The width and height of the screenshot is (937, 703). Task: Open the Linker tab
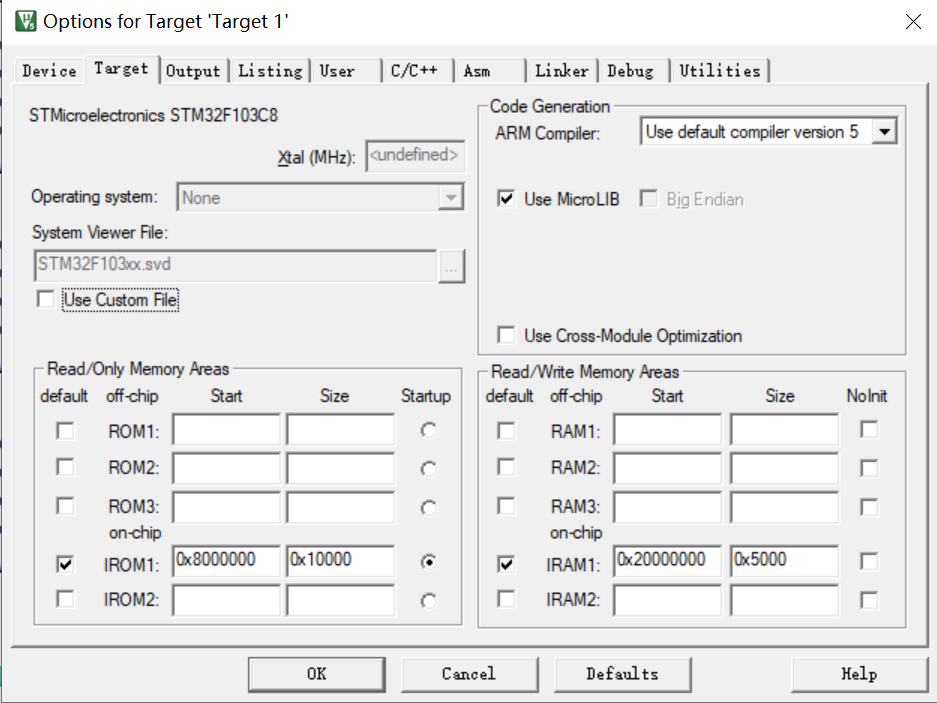(562, 71)
